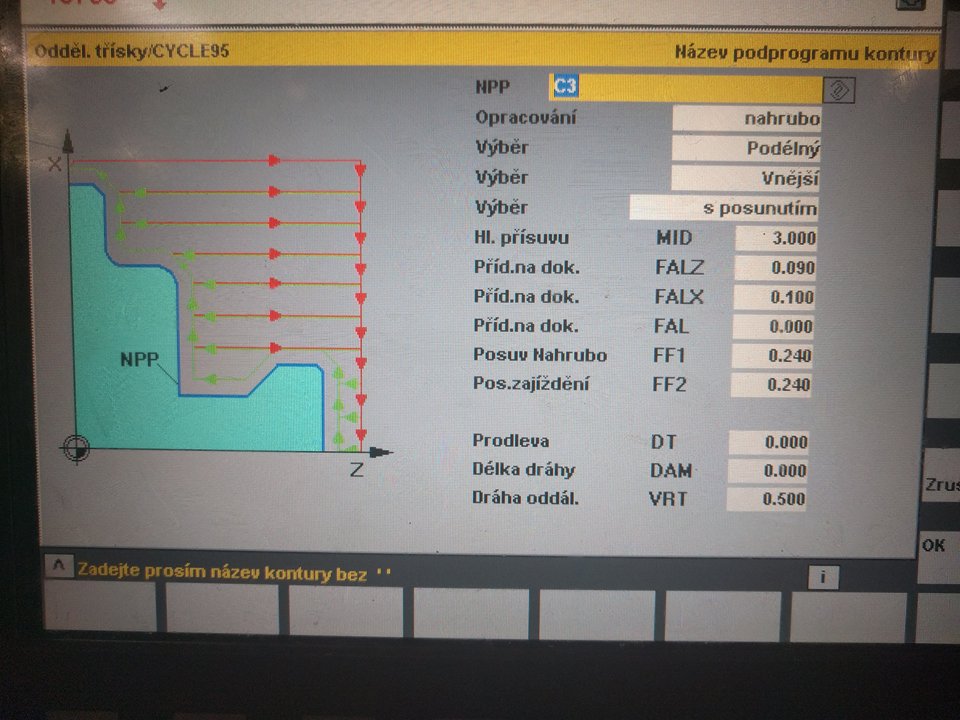Image resolution: width=960 pixels, height=720 pixels.
Task: Select the VRT retract distance field 0.500
Action: pos(768,500)
